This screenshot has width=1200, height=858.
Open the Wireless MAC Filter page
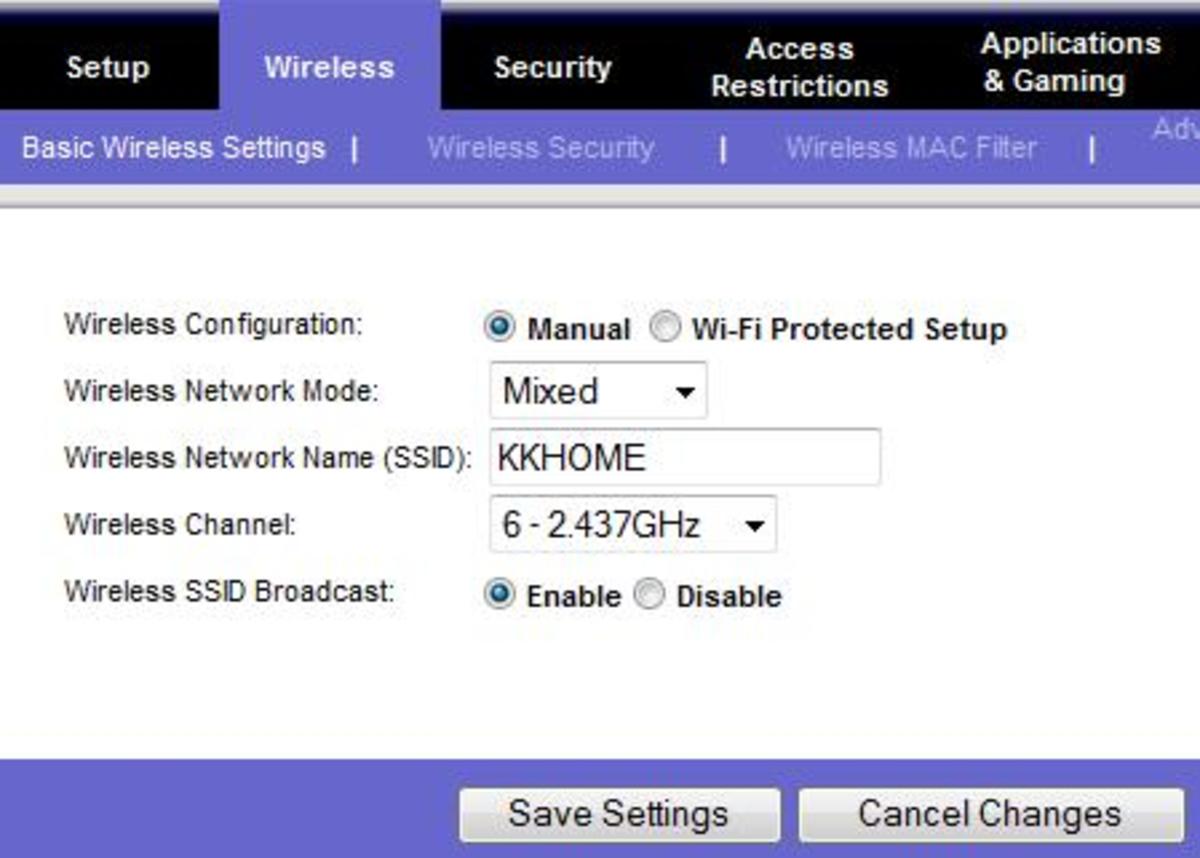tap(910, 148)
